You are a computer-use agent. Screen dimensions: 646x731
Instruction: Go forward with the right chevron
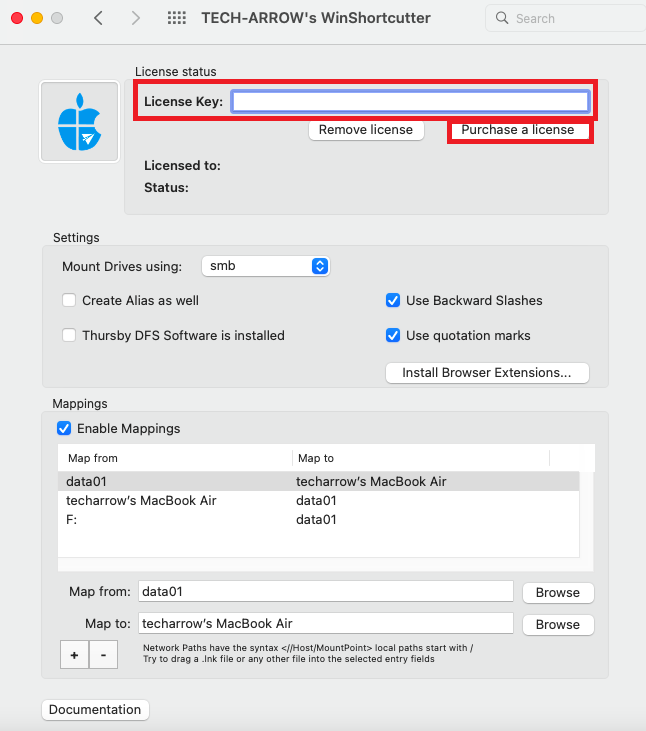tap(135, 18)
